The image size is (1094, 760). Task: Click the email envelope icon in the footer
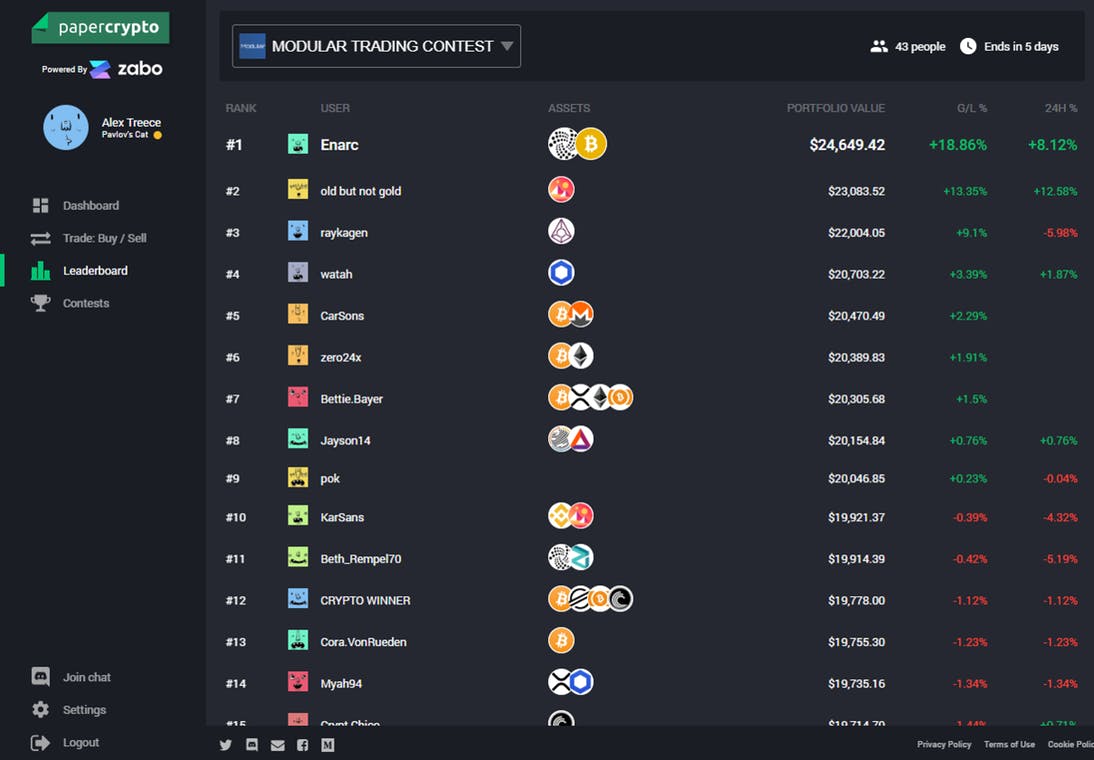pos(277,745)
